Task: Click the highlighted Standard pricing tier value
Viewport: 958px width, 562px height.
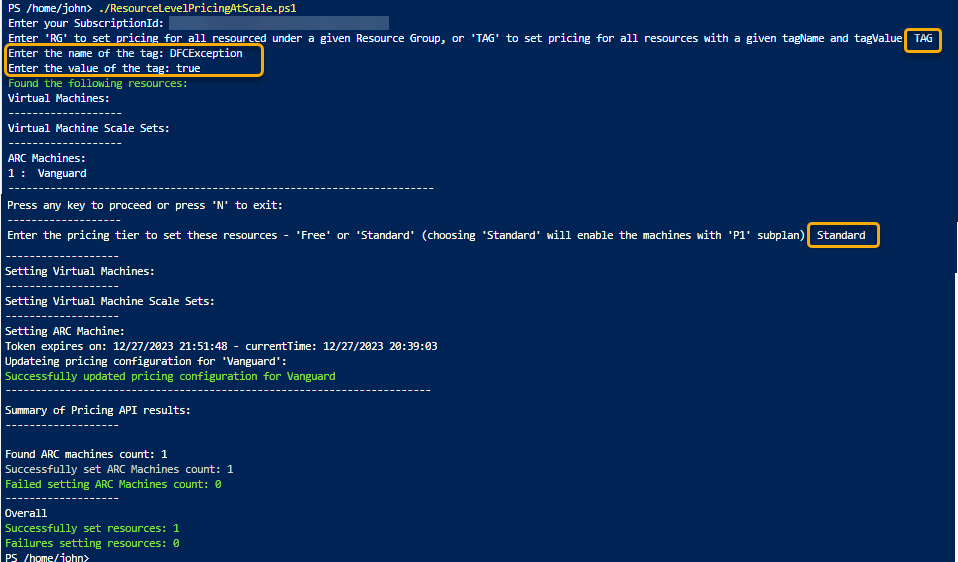Action: click(x=842, y=236)
